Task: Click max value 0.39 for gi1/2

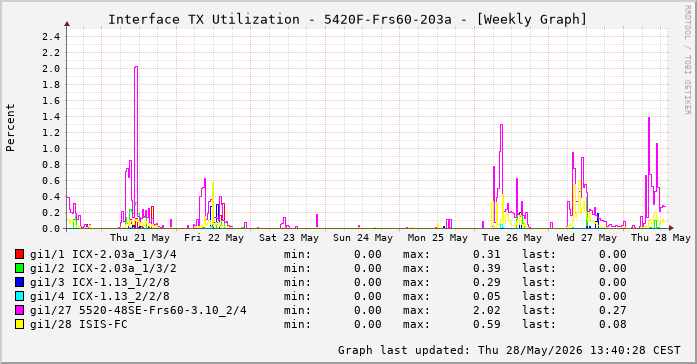Action: (486, 268)
